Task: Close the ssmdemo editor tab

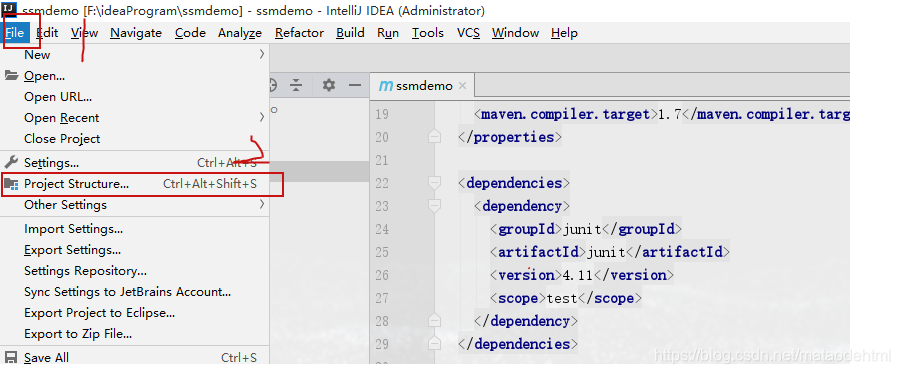Action: (463, 86)
